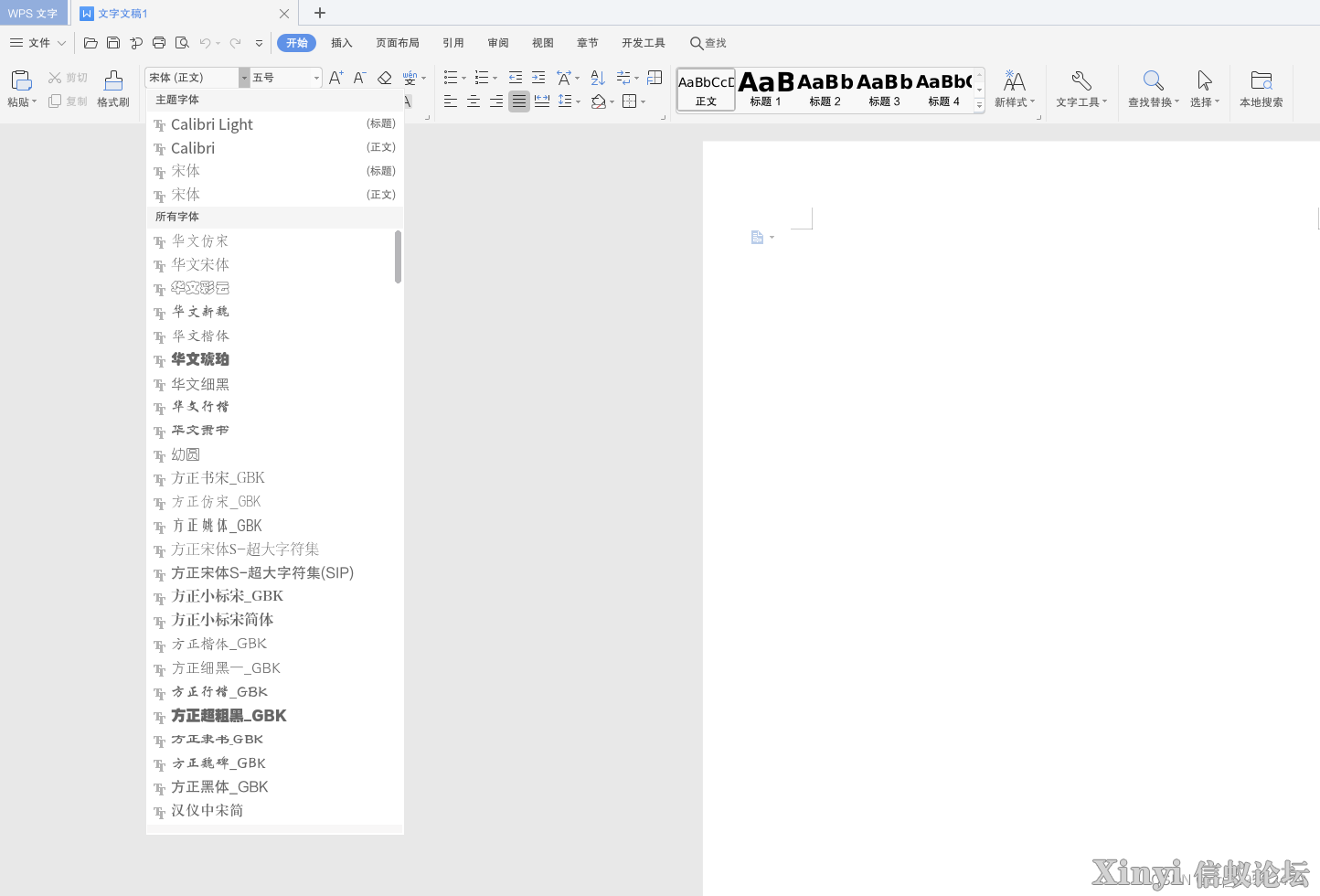Viewport: 1320px width, 896px height.
Task: Apply the 正文 style
Action: coord(706,90)
